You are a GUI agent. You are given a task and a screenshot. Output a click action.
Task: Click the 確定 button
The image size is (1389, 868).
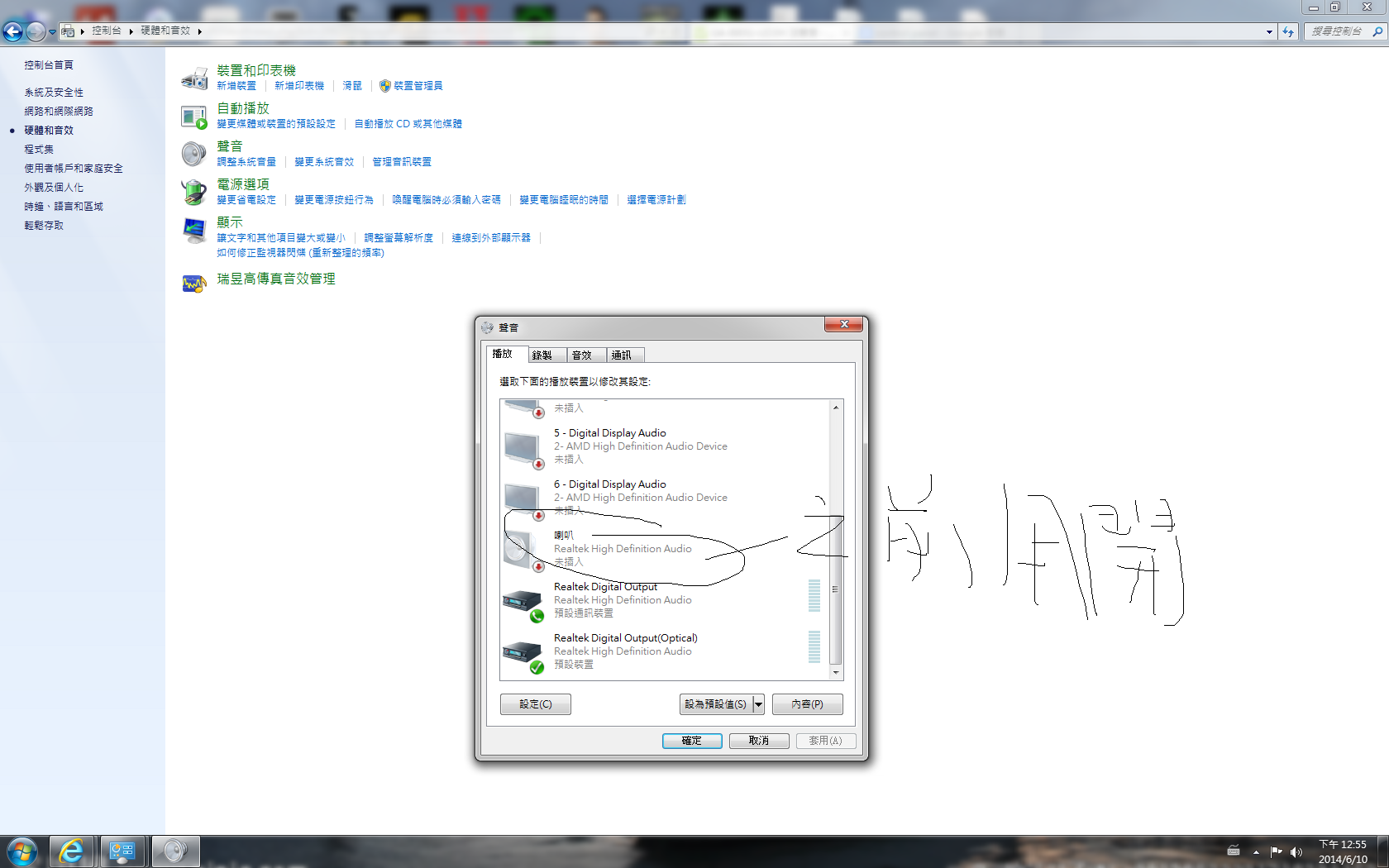coord(692,741)
